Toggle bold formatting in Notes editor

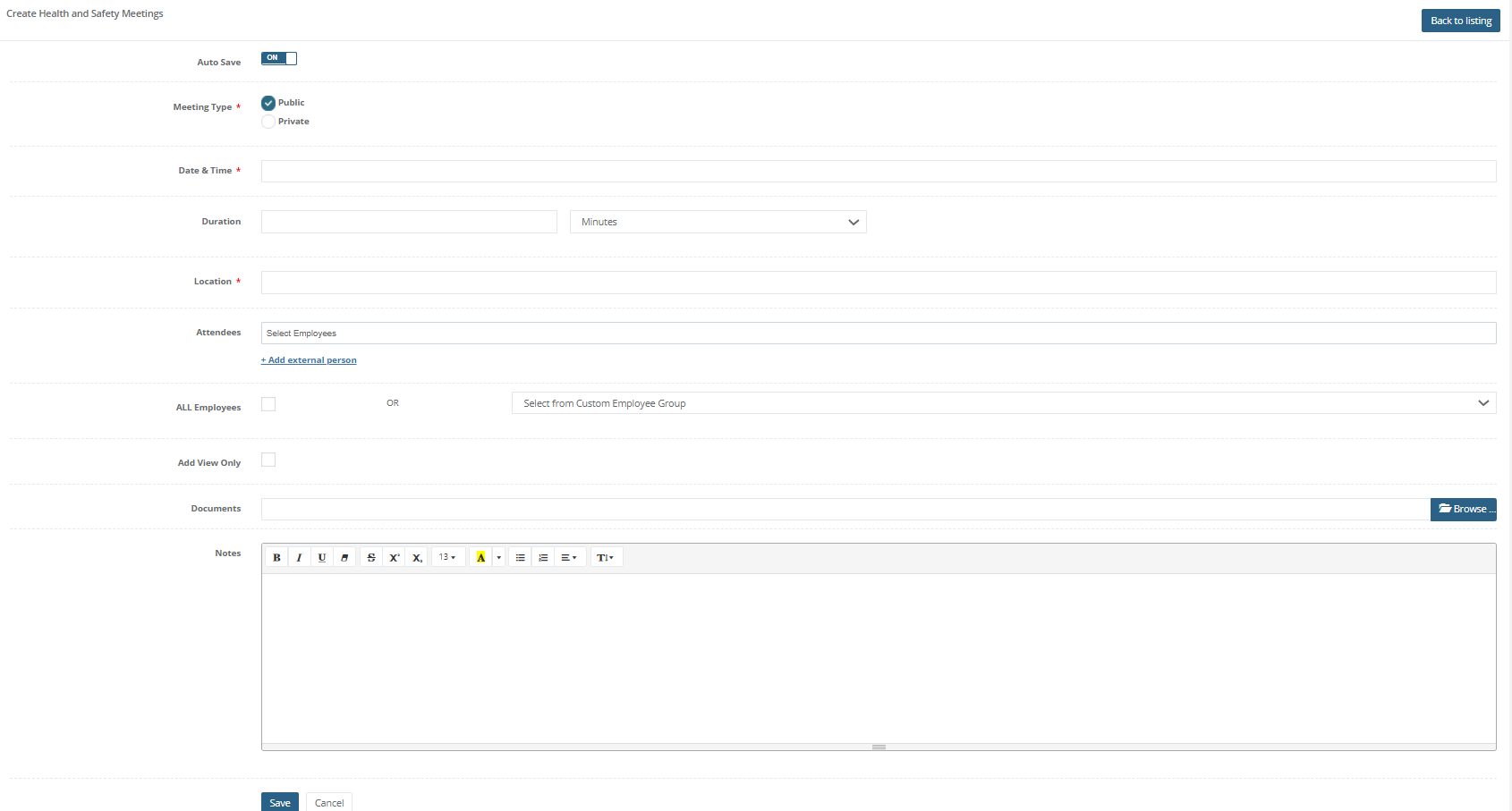pyautogui.click(x=276, y=557)
